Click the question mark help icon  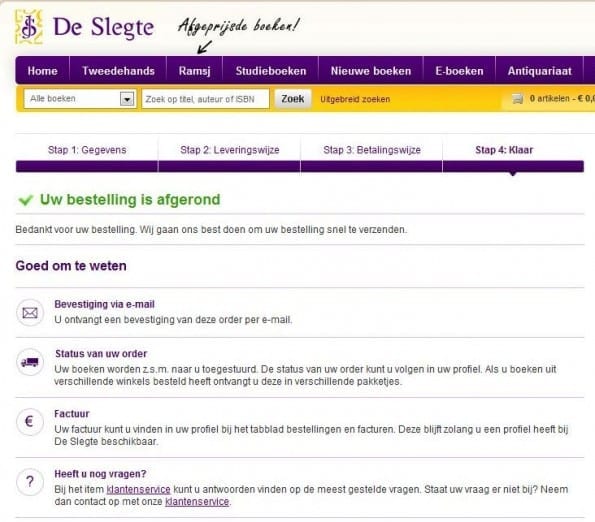coord(30,482)
